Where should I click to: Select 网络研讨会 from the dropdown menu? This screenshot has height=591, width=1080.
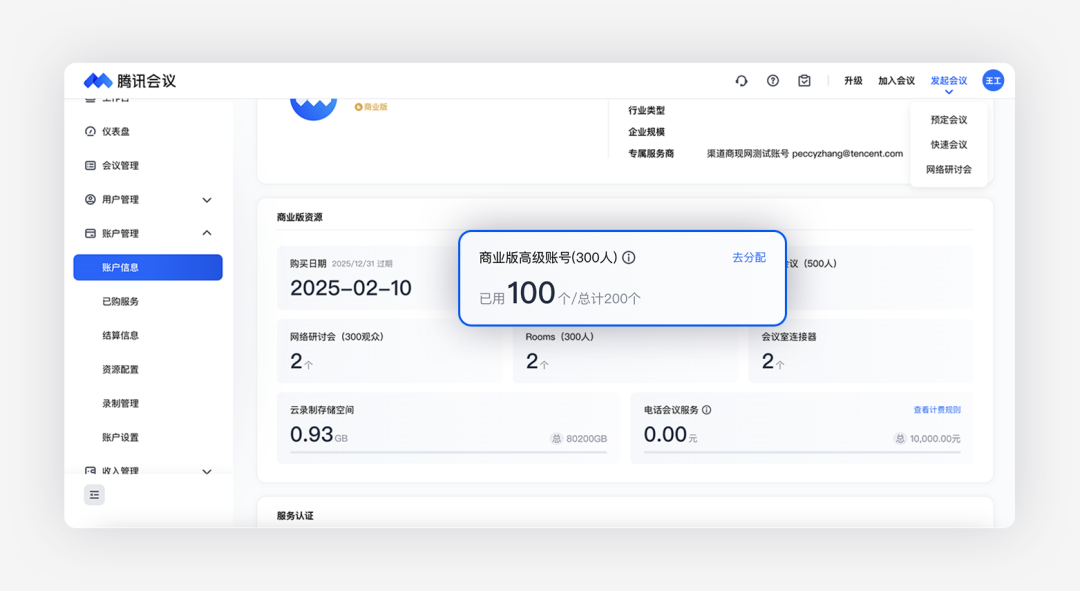(948, 170)
